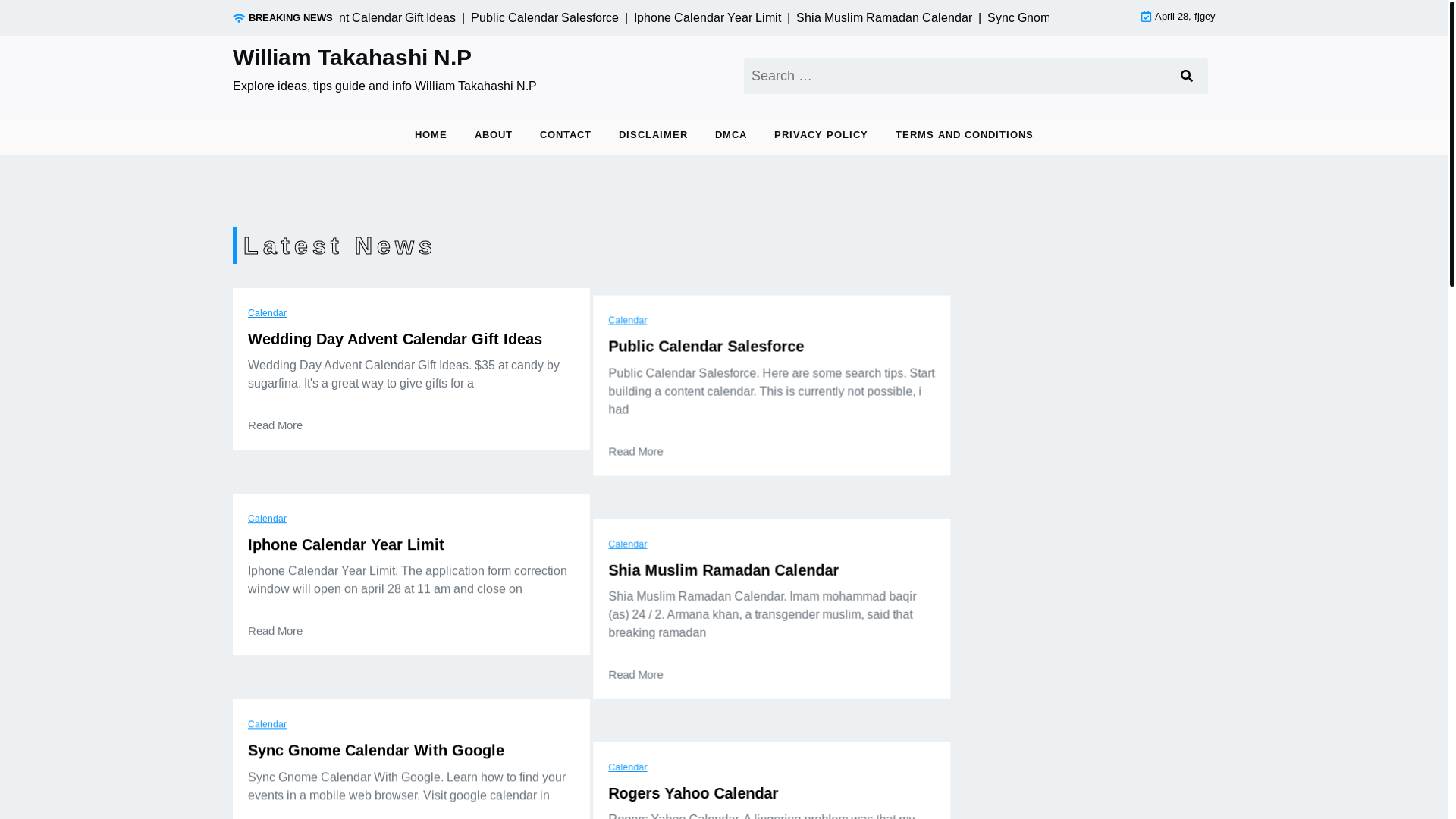The image size is (1456, 819).
Task: Click the April 28 date text
Action: 1185,17
